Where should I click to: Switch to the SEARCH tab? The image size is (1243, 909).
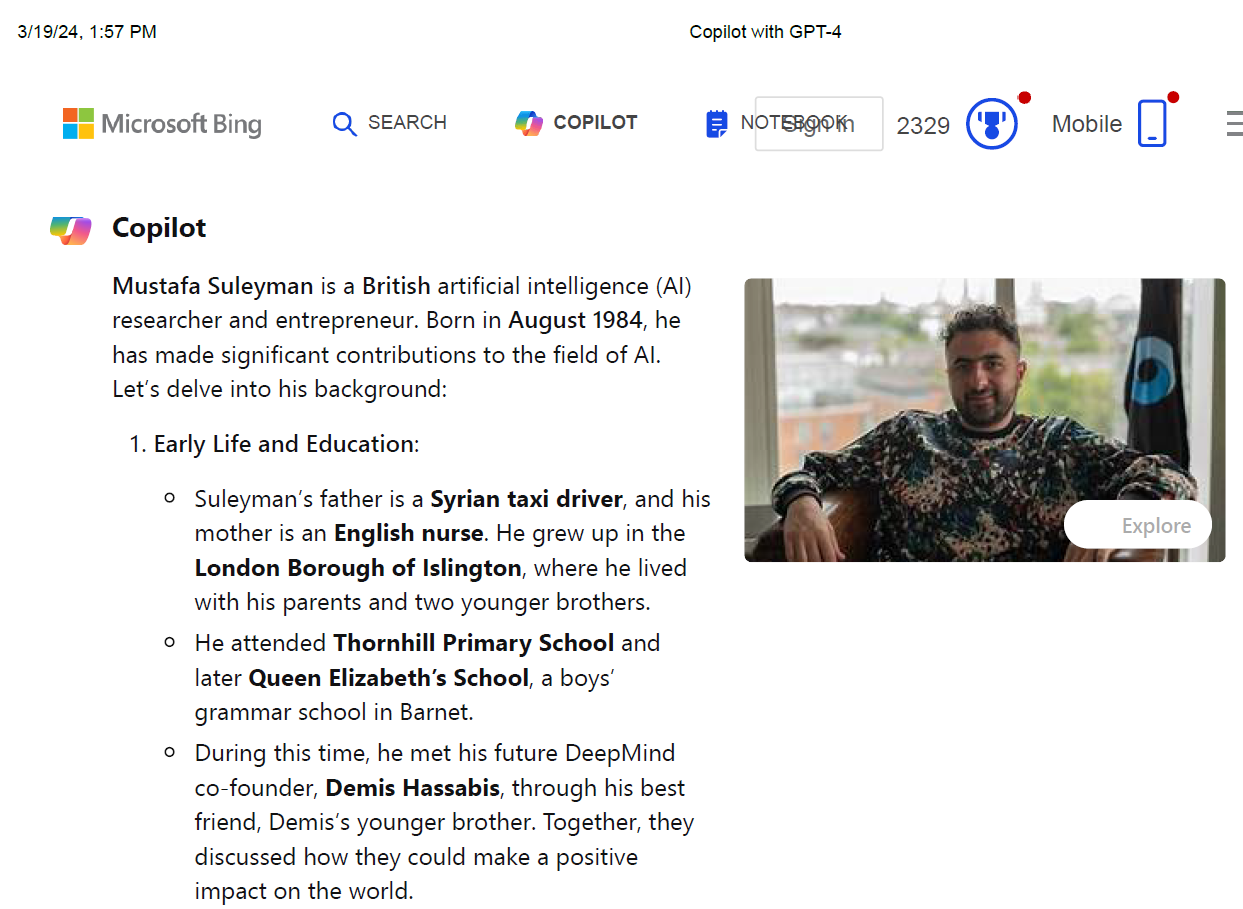click(407, 123)
